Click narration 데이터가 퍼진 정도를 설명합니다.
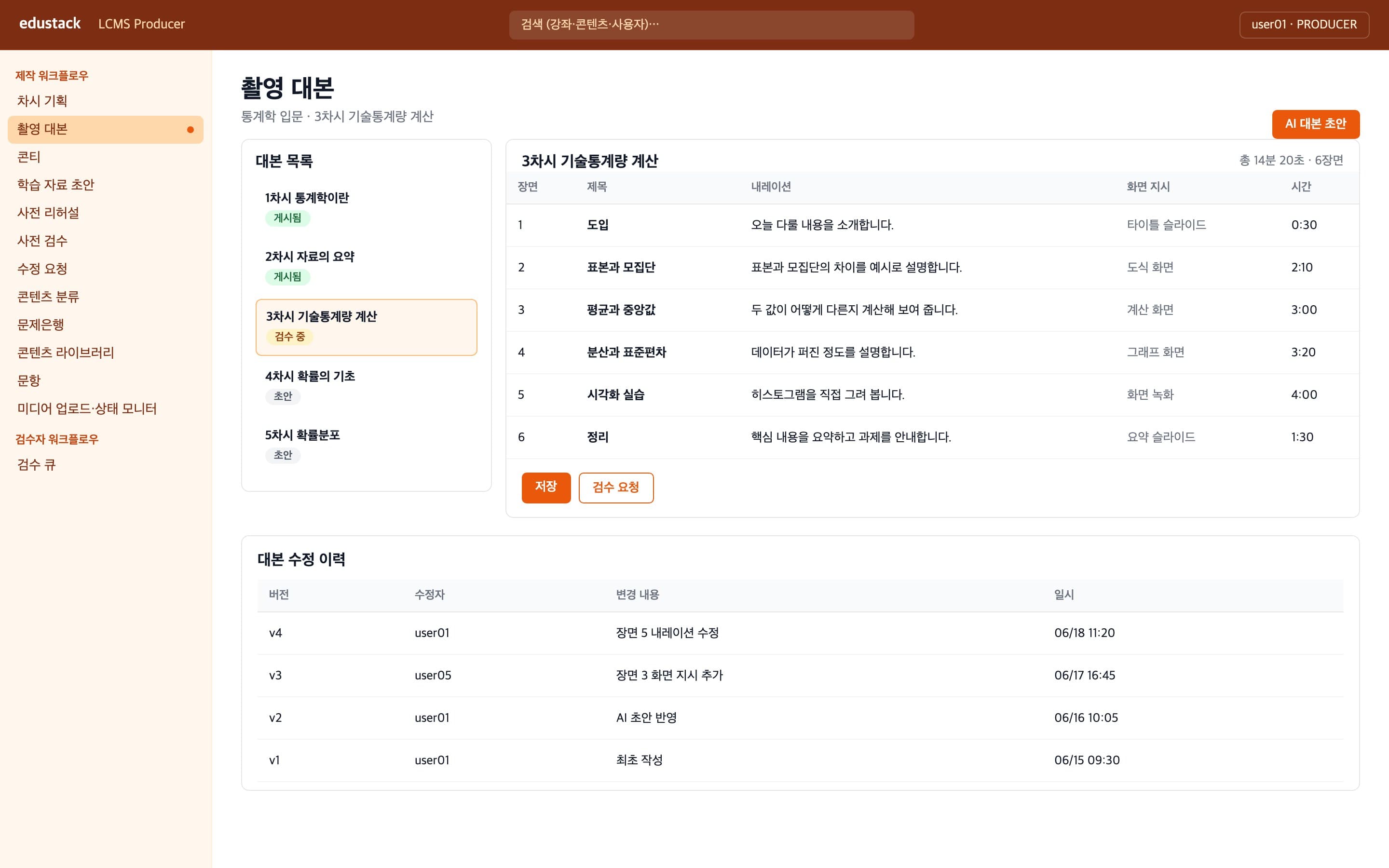1389x868 pixels. [833, 353]
